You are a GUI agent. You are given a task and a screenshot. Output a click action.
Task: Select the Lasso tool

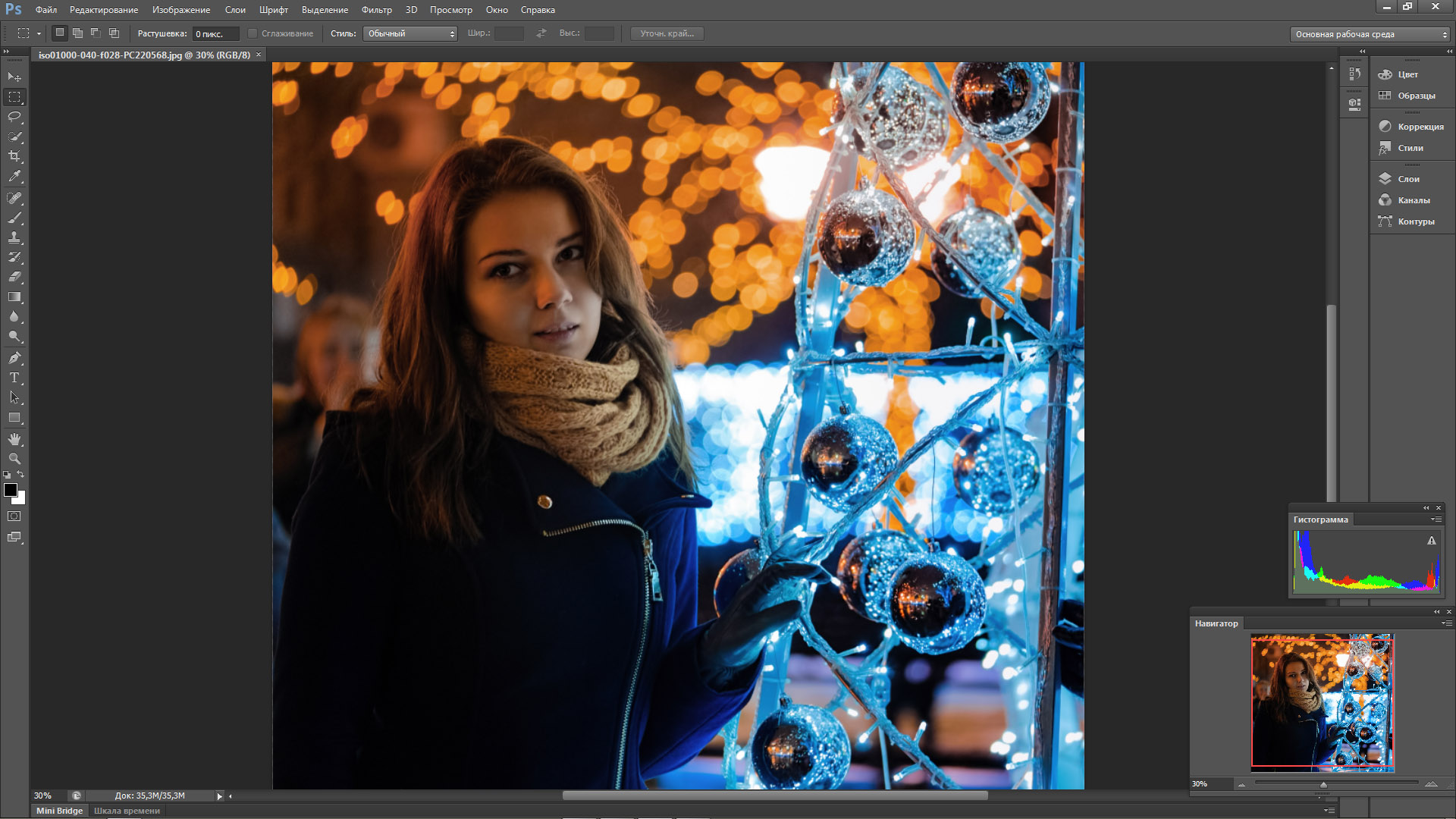click(x=14, y=117)
